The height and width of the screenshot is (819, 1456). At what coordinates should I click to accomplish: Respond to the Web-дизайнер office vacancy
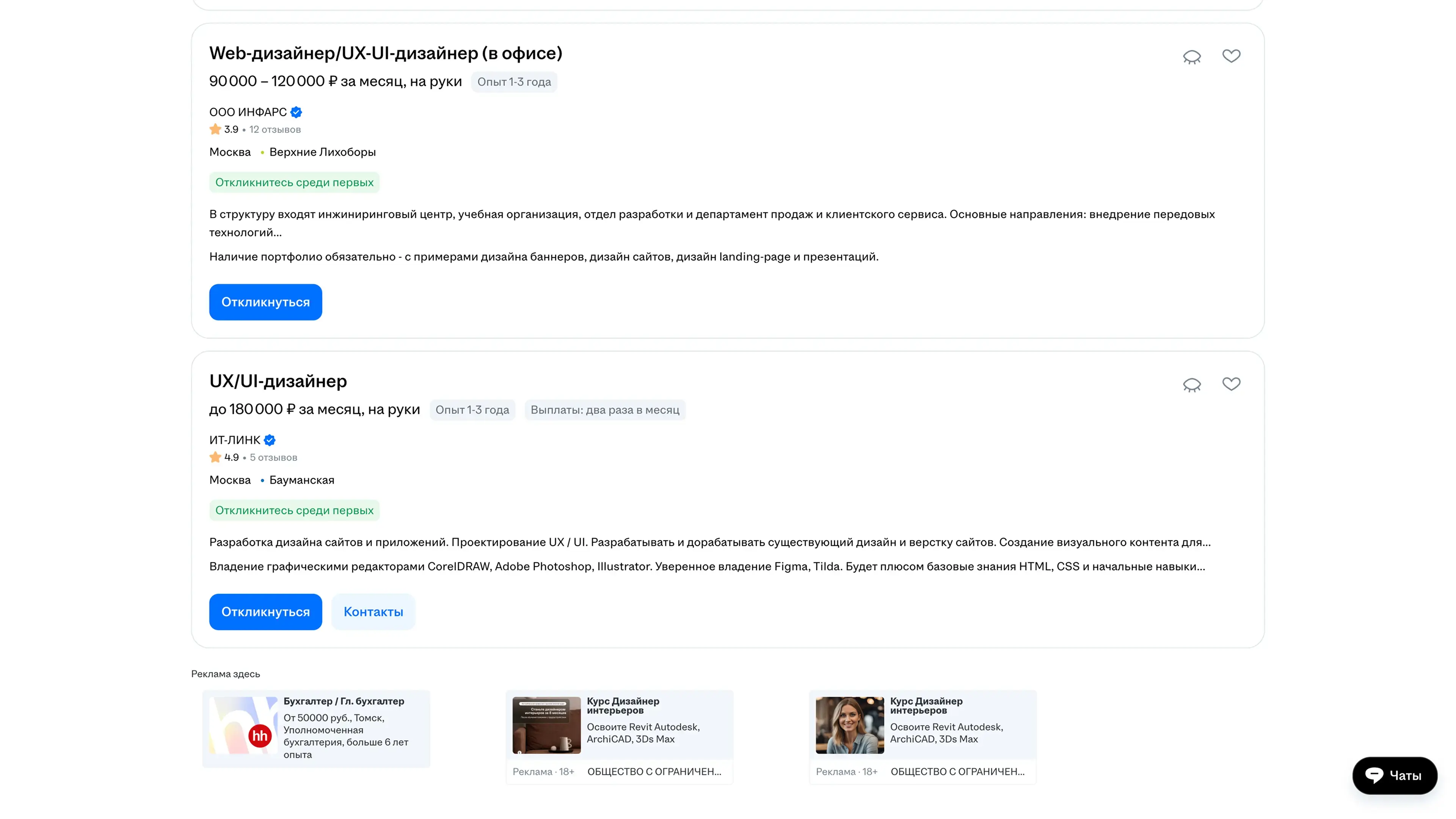(265, 303)
